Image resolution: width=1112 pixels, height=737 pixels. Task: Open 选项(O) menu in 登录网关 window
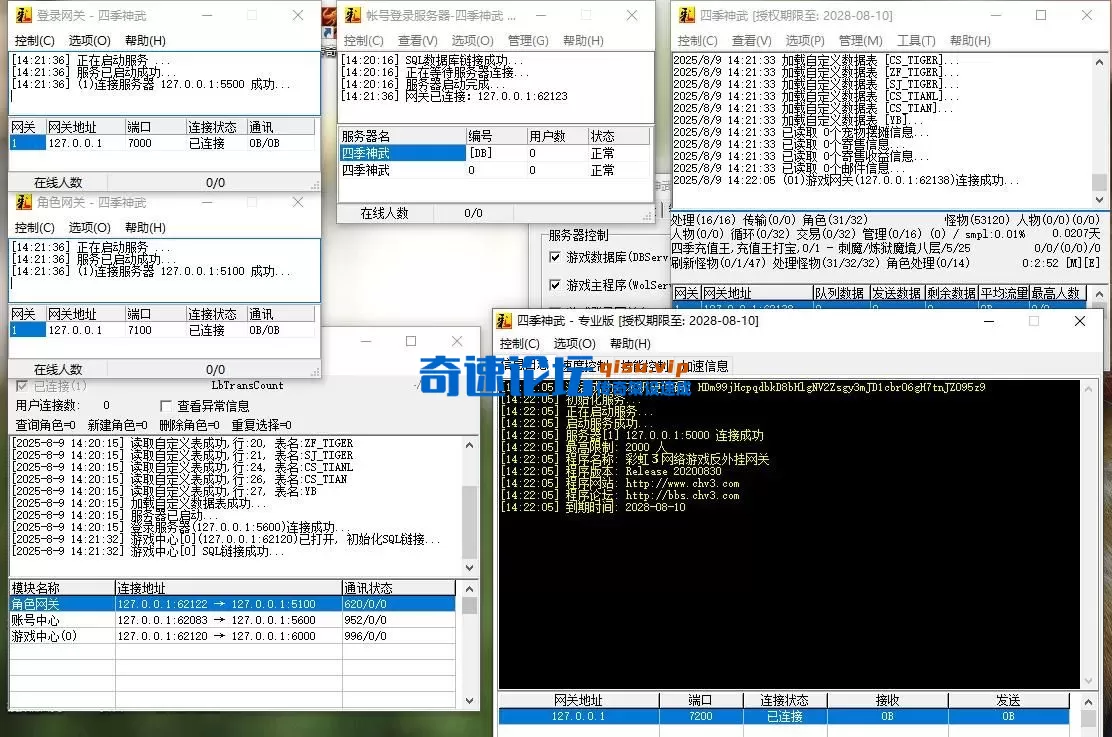pos(89,40)
